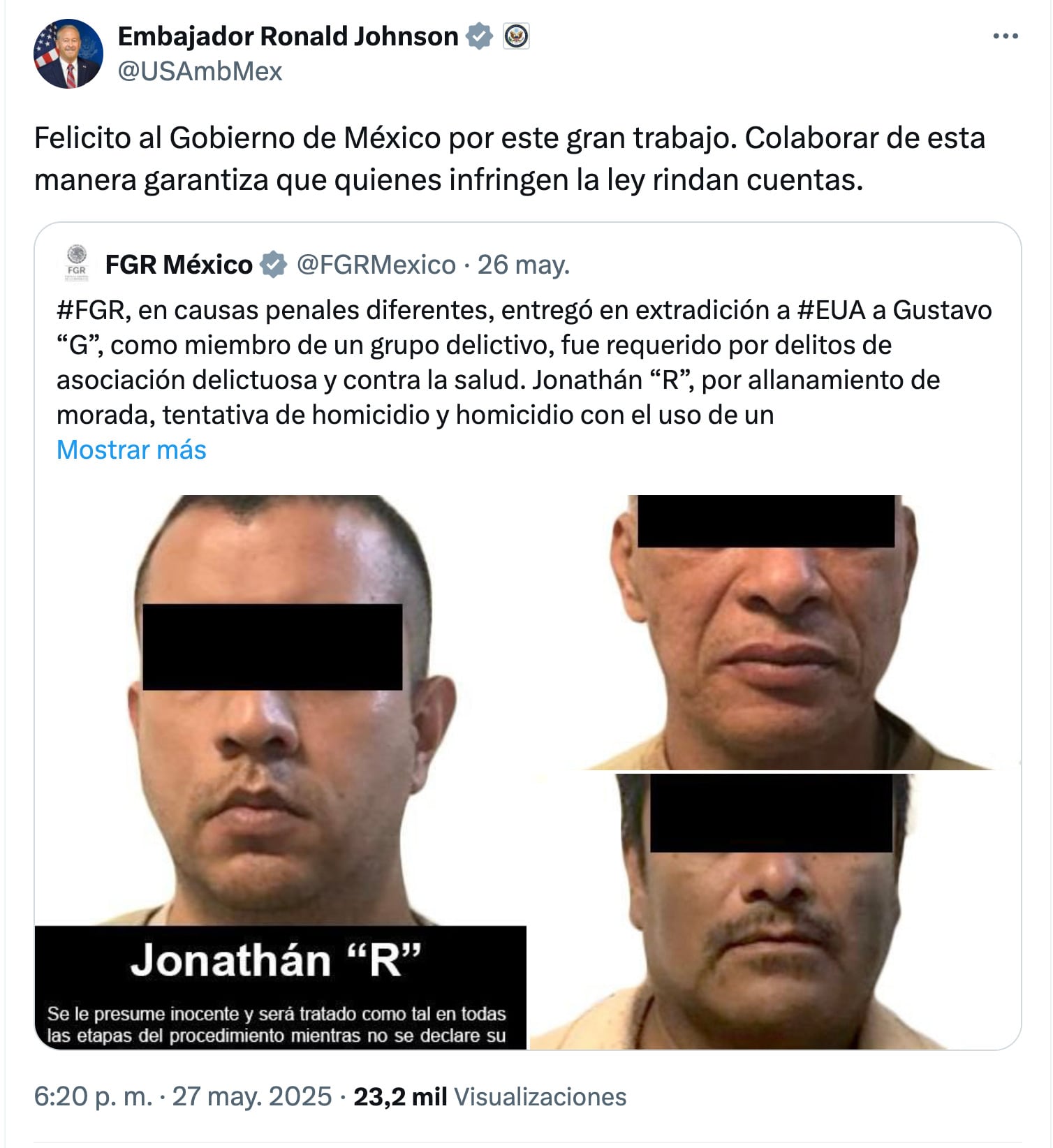
Task: Open the Jonathán "R" photo
Action: [281, 710]
